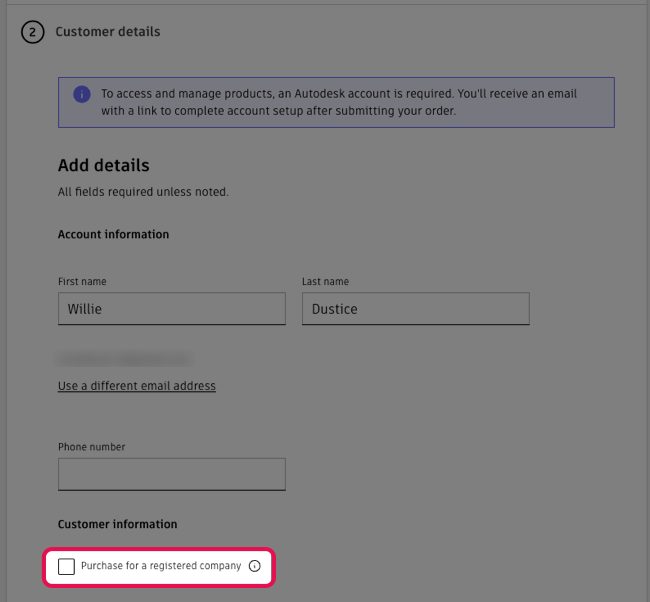Click the "Purchase for a registered company" label
This screenshot has width=650, height=602.
(x=161, y=566)
